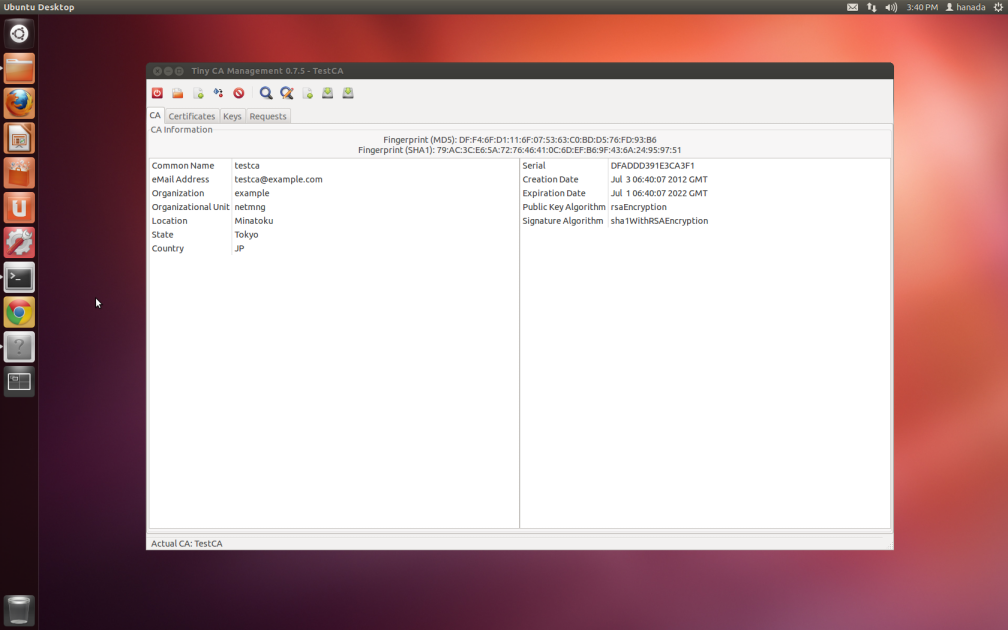Select the testca@example.com email value
Screen dimensions: 1008x630
pyautogui.click(x=278, y=180)
